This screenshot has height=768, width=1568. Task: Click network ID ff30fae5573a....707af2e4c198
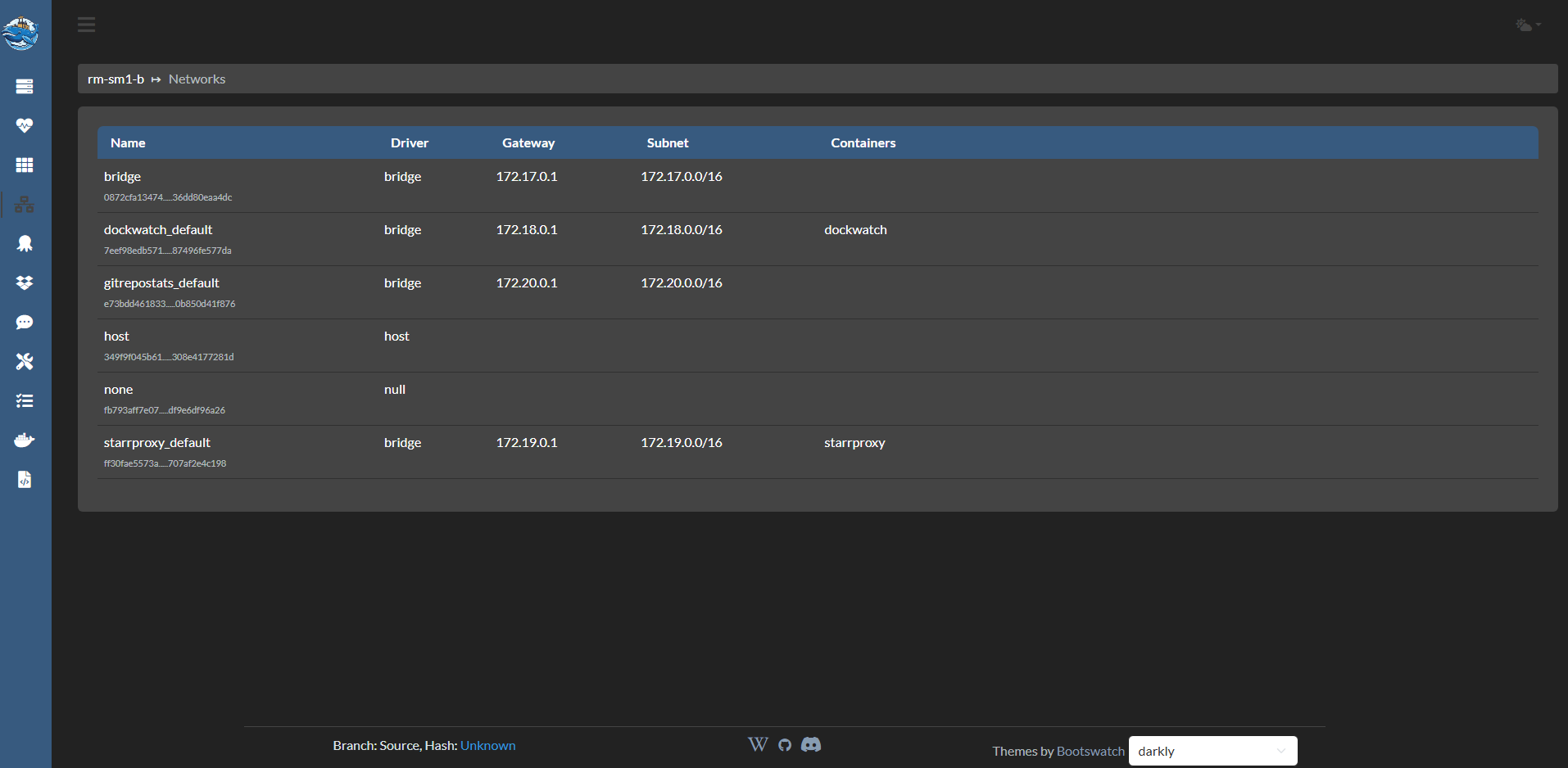[165, 463]
